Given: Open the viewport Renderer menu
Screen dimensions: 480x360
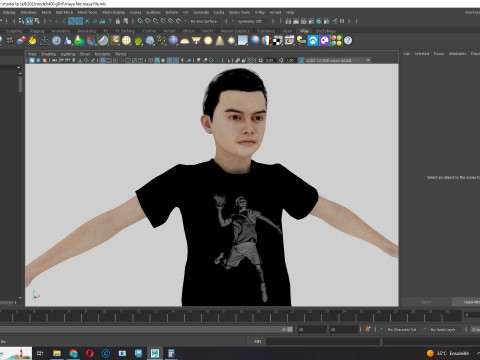Looking at the screenshot, I should click(102, 54).
